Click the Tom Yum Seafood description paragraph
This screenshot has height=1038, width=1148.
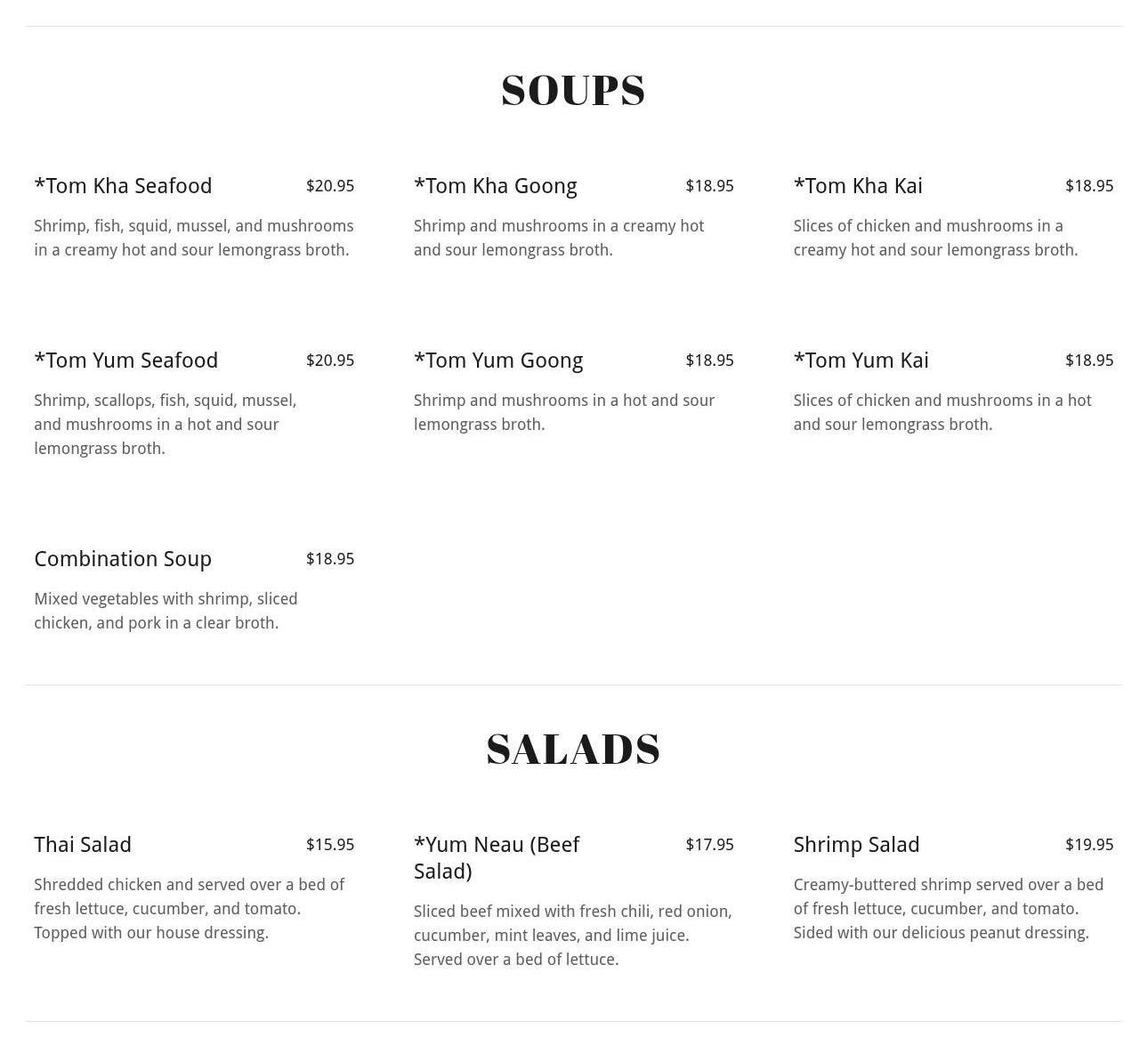pos(166,425)
